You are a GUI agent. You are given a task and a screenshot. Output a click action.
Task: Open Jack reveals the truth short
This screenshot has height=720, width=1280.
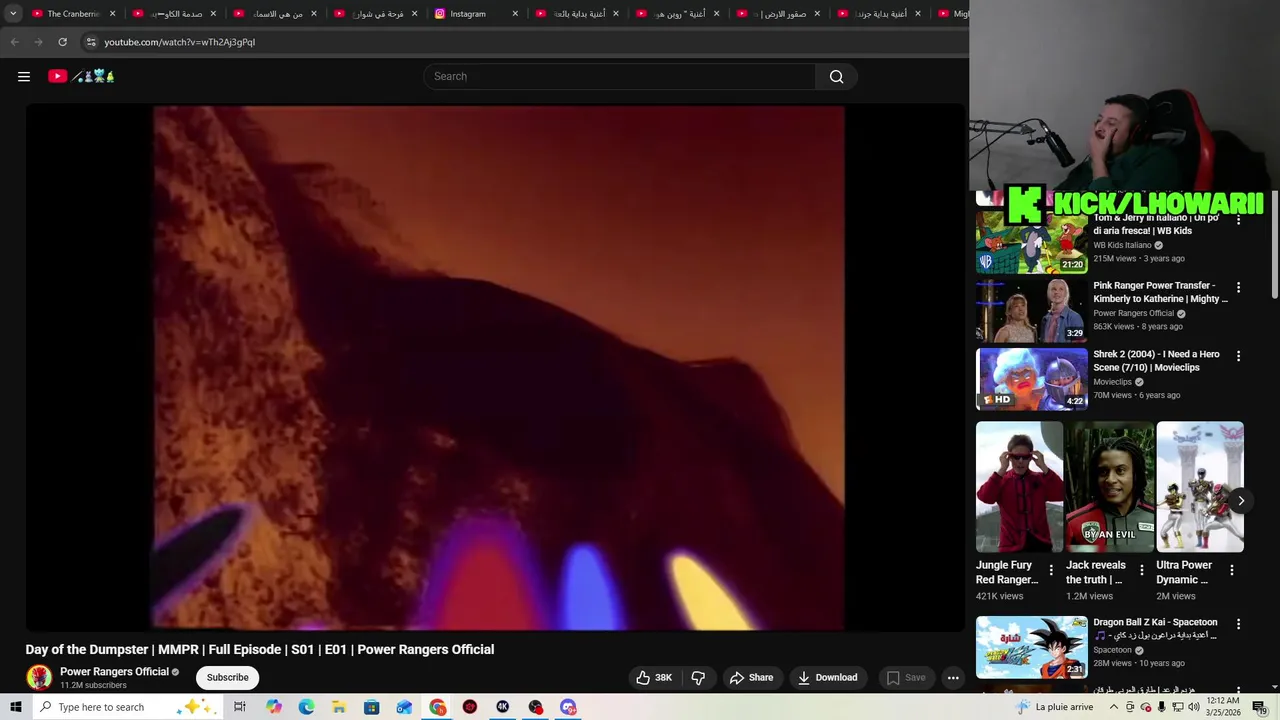[1109, 487]
